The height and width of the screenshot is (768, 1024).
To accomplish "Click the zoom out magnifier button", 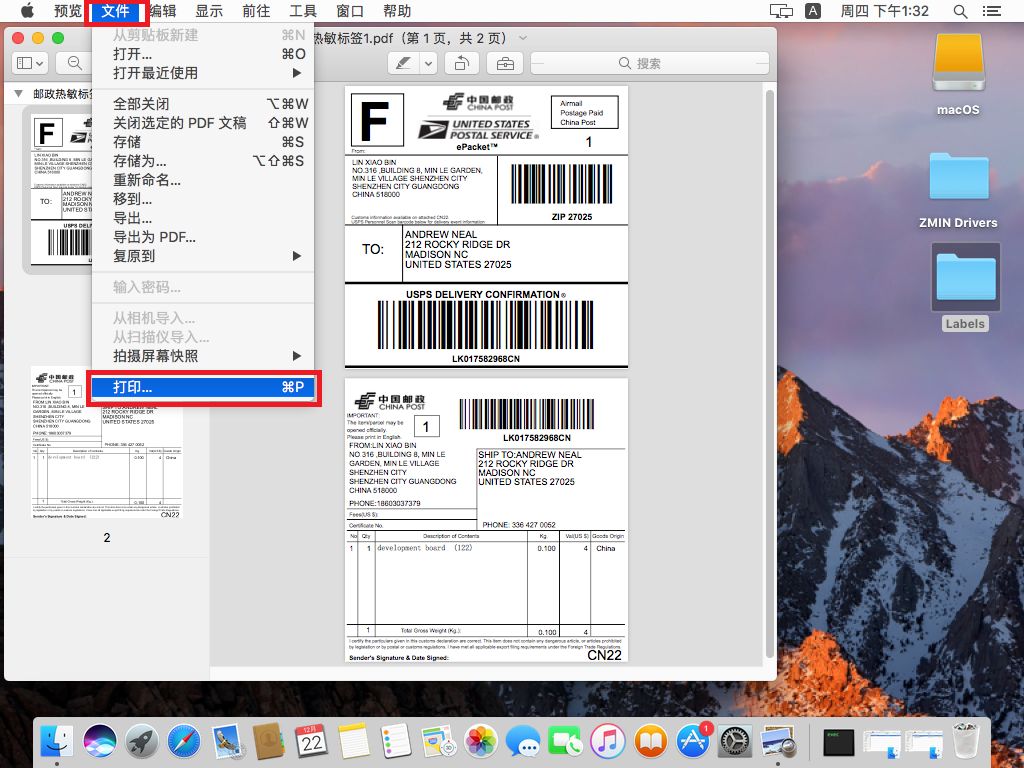I will (x=74, y=63).
